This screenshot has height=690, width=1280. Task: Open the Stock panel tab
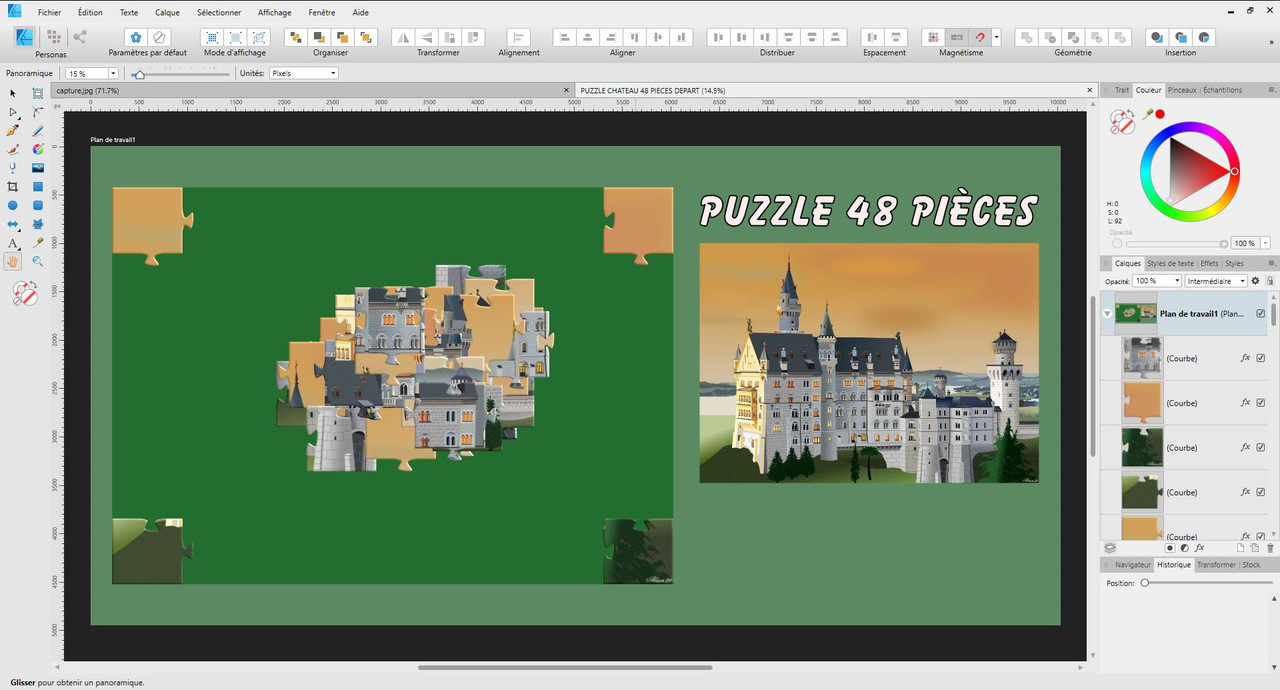(x=1251, y=565)
